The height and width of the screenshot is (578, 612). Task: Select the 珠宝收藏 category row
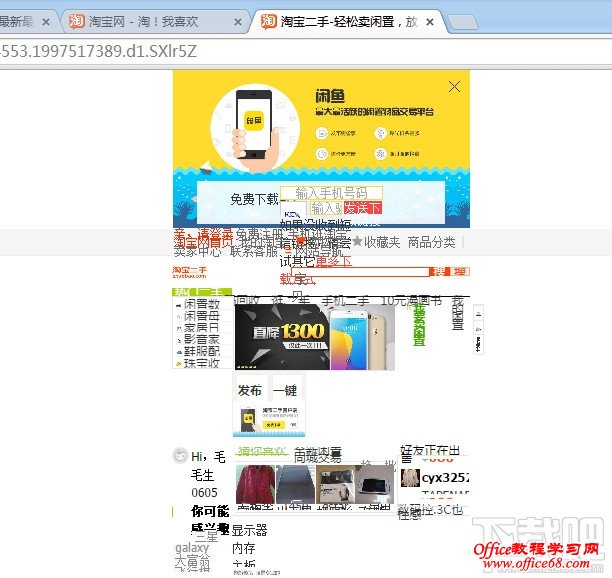click(202, 363)
